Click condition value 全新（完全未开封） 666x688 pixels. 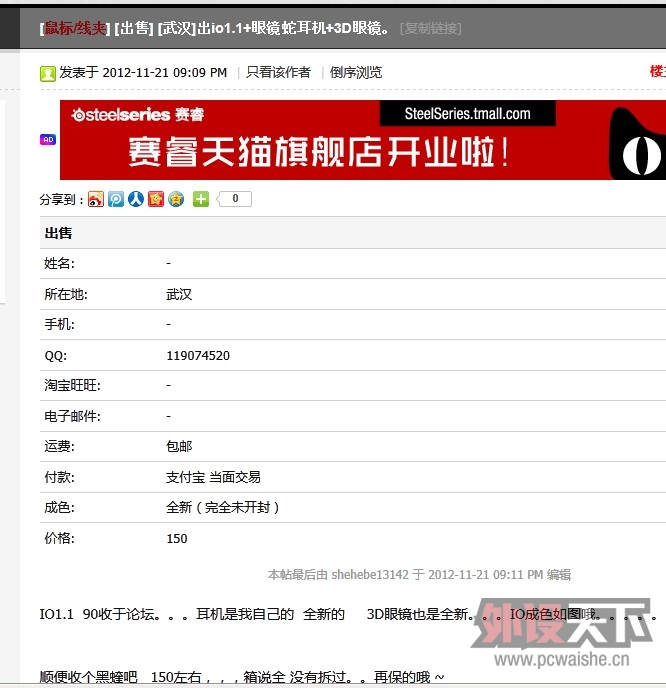(223, 508)
